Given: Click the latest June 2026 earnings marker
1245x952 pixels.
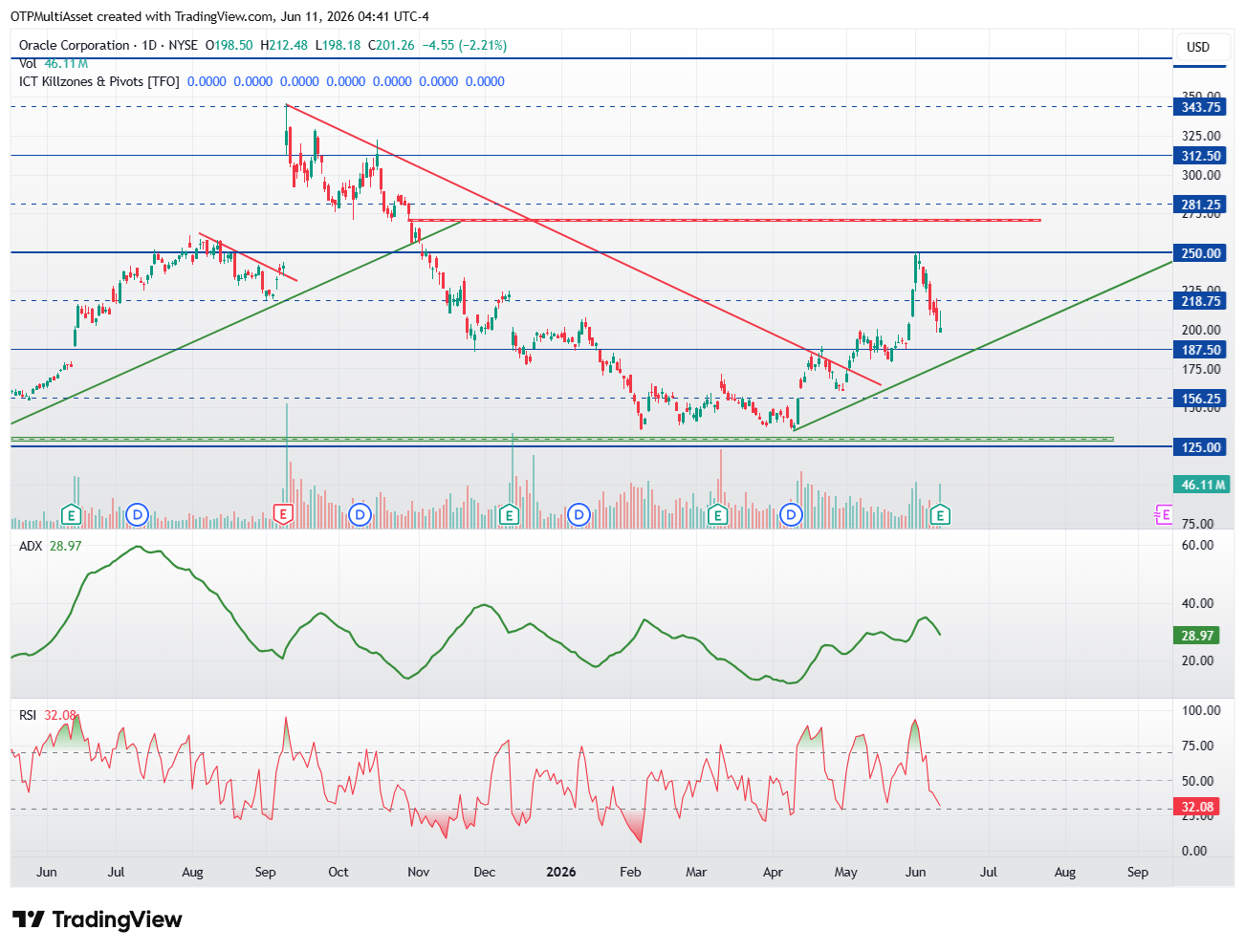Looking at the screenshot, I should [940, 515].
